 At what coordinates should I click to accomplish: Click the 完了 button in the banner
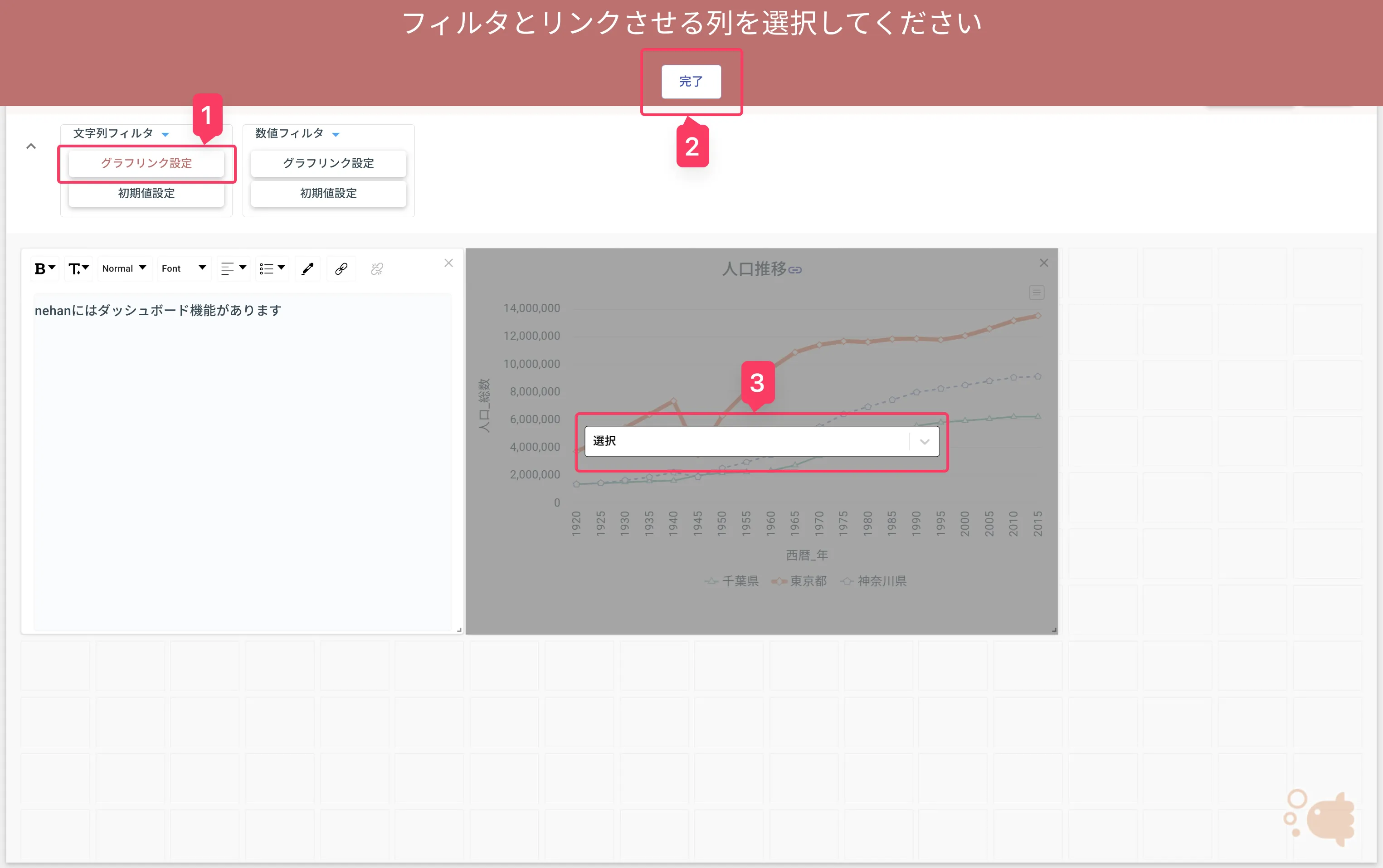(691, 82)
